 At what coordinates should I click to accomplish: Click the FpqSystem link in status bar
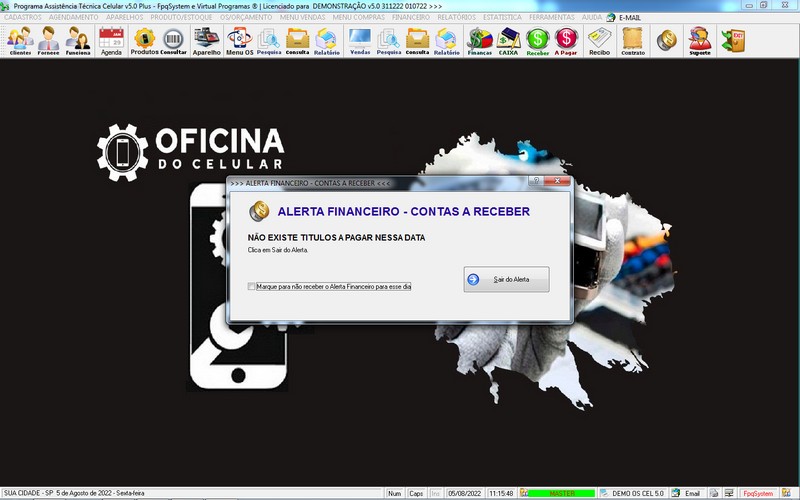coord(758,493)
